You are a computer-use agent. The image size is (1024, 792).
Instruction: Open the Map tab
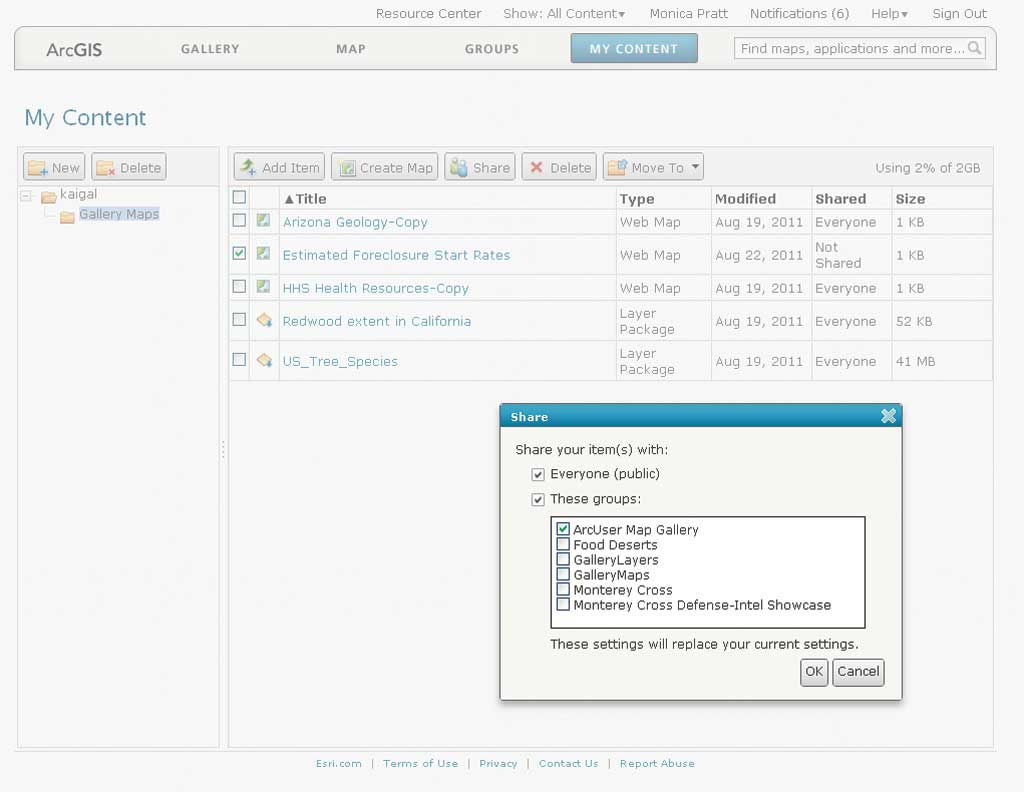(x=351, y=49)
